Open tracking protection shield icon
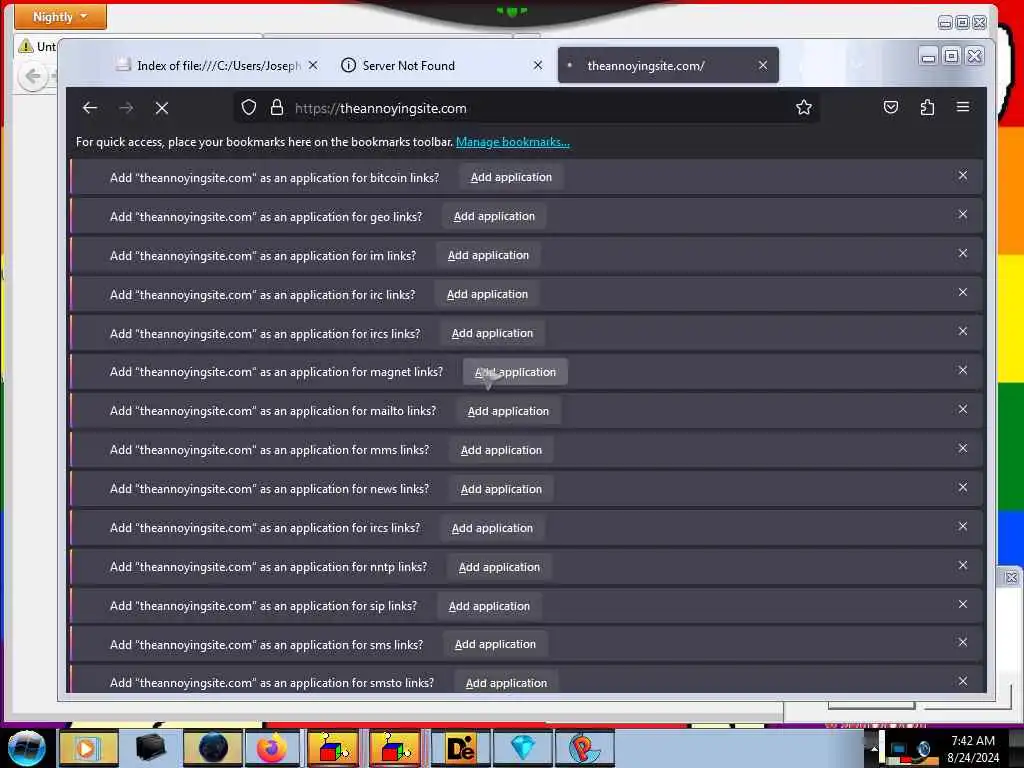 (x=249, y=107)
